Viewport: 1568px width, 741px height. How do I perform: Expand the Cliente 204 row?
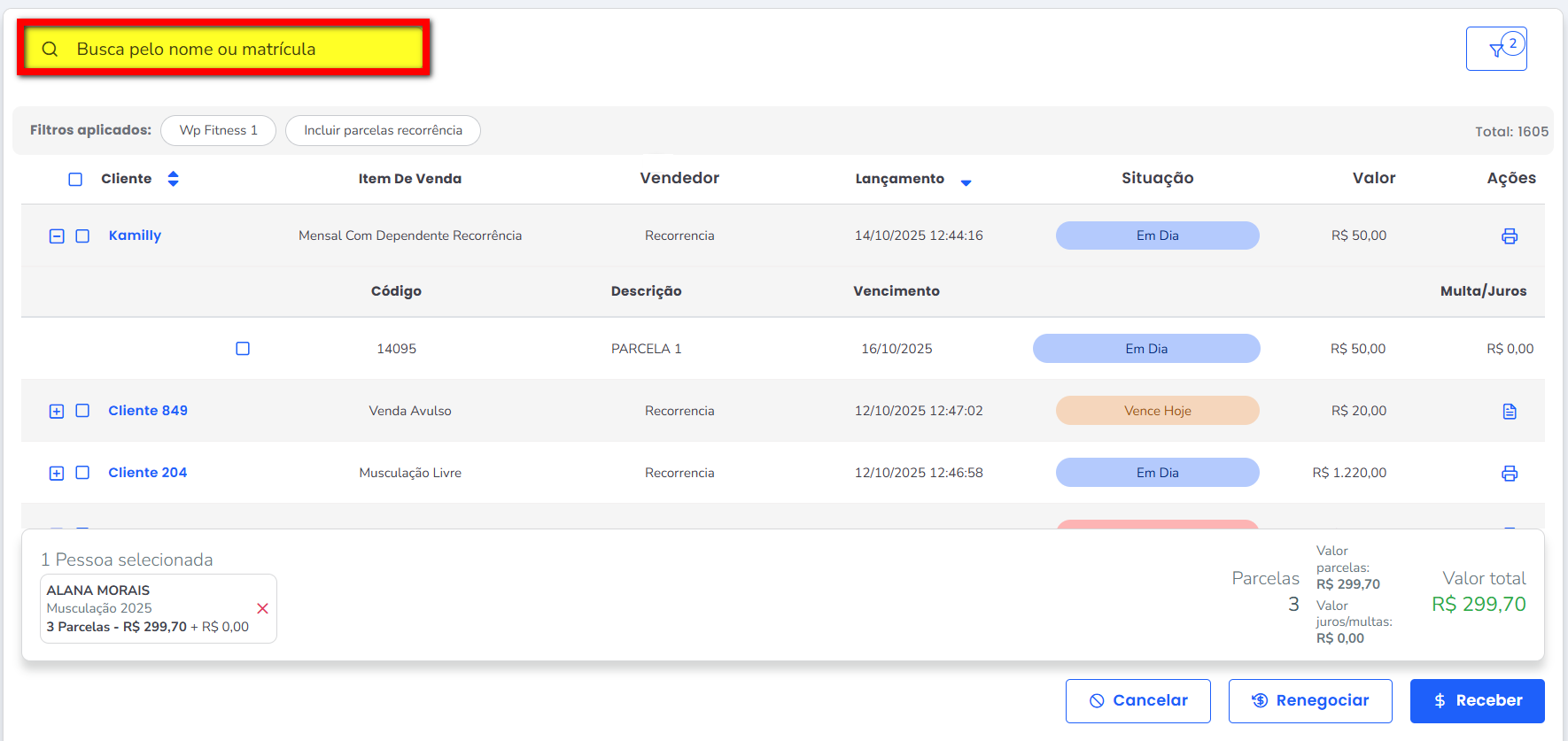tap(57, 474)
